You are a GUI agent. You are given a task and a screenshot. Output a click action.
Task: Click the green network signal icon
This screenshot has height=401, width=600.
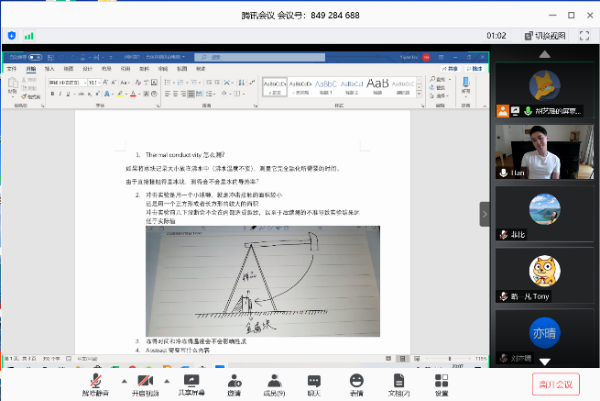coord(29,35)
